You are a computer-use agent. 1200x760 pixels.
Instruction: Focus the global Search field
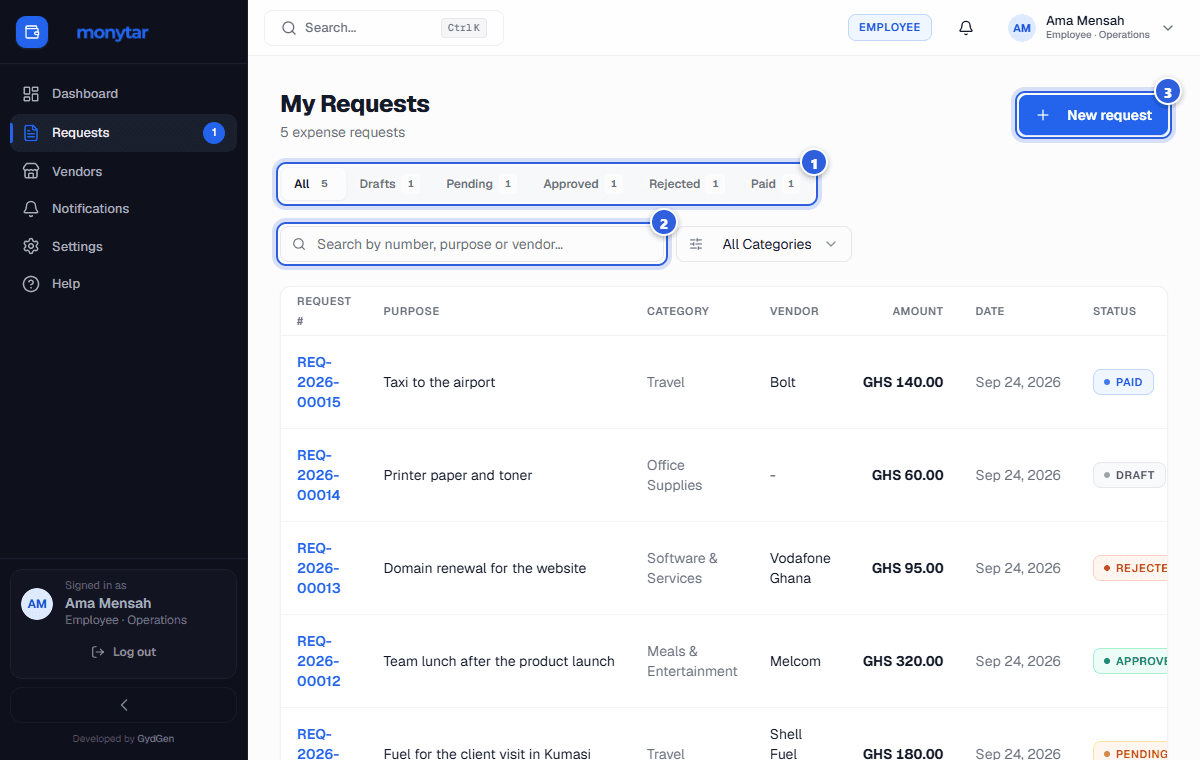[x=384, y=28]
